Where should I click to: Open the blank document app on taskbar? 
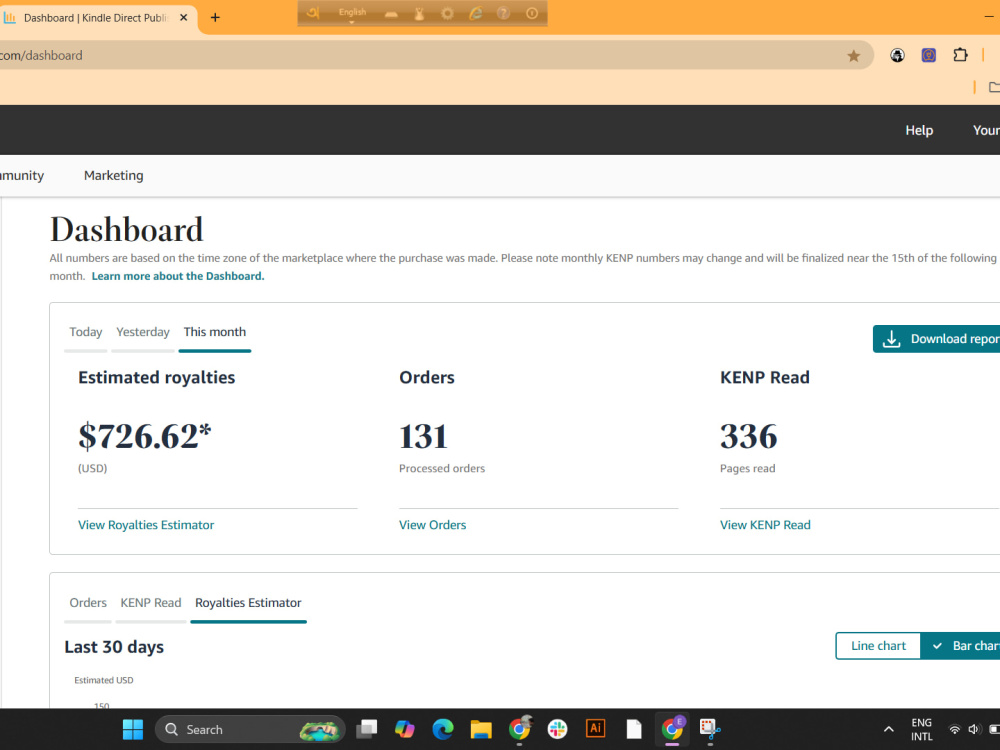[634, 729]
